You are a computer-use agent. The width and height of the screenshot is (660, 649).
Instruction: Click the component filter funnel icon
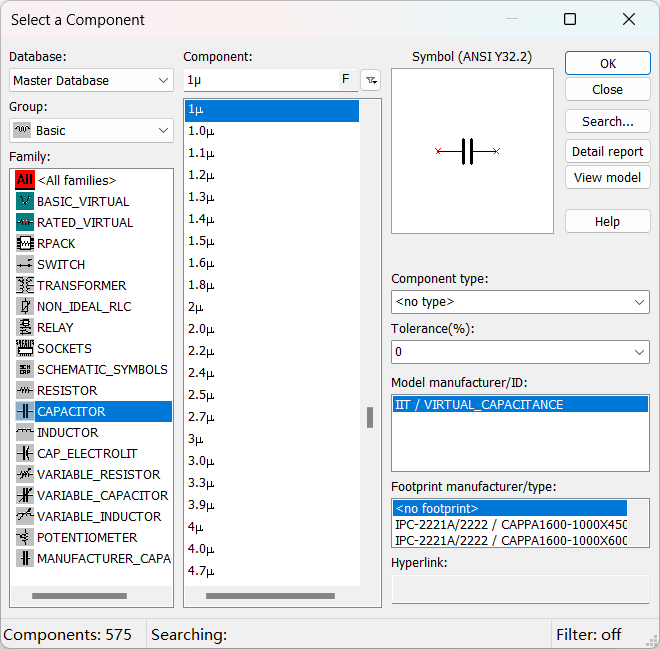[x=371, y=80]
